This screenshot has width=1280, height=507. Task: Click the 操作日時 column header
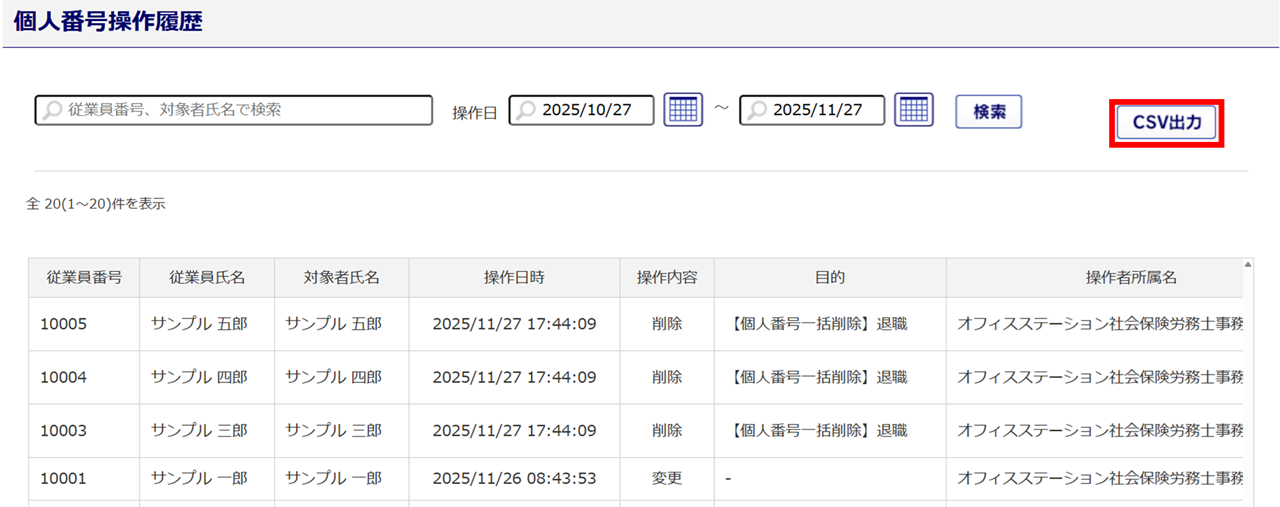(x=514, y=278)
